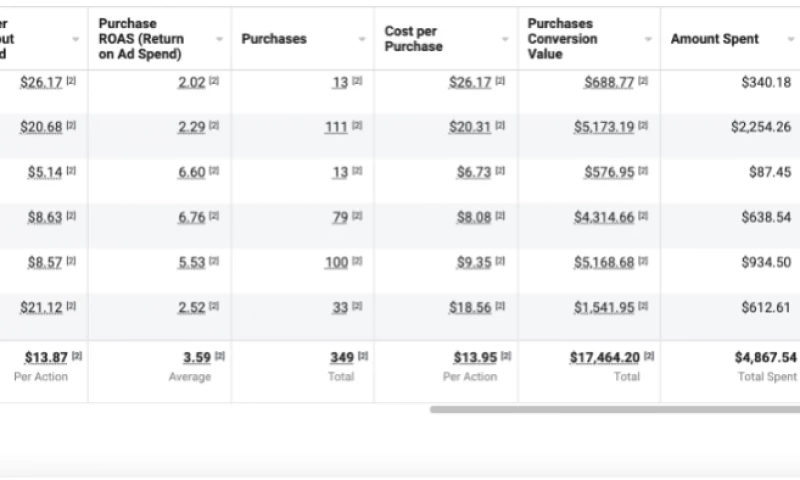Sort by Purchases column header

click(274, 39)
